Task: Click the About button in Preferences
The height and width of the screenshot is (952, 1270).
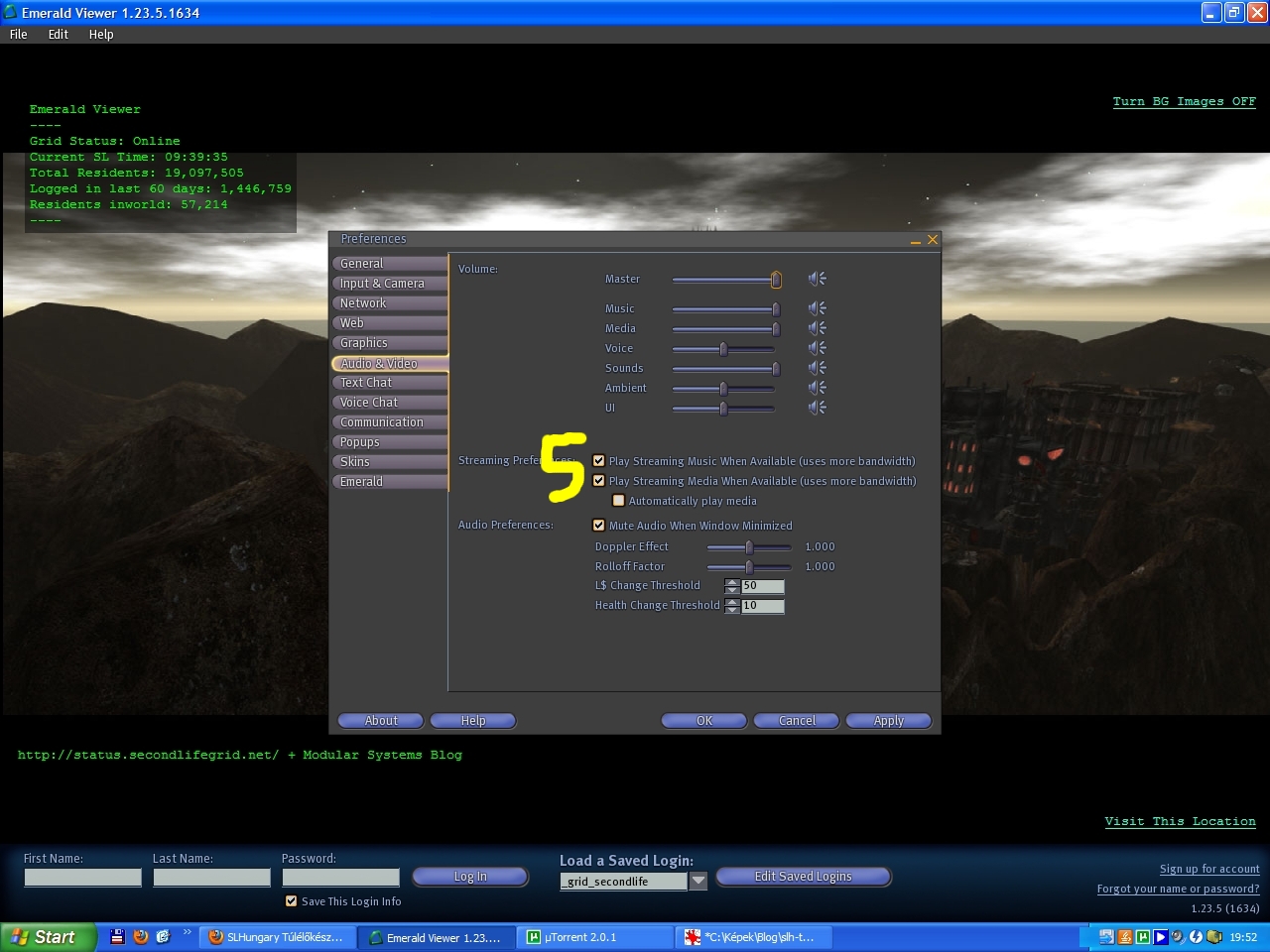Action: click(x=381, y=721)
